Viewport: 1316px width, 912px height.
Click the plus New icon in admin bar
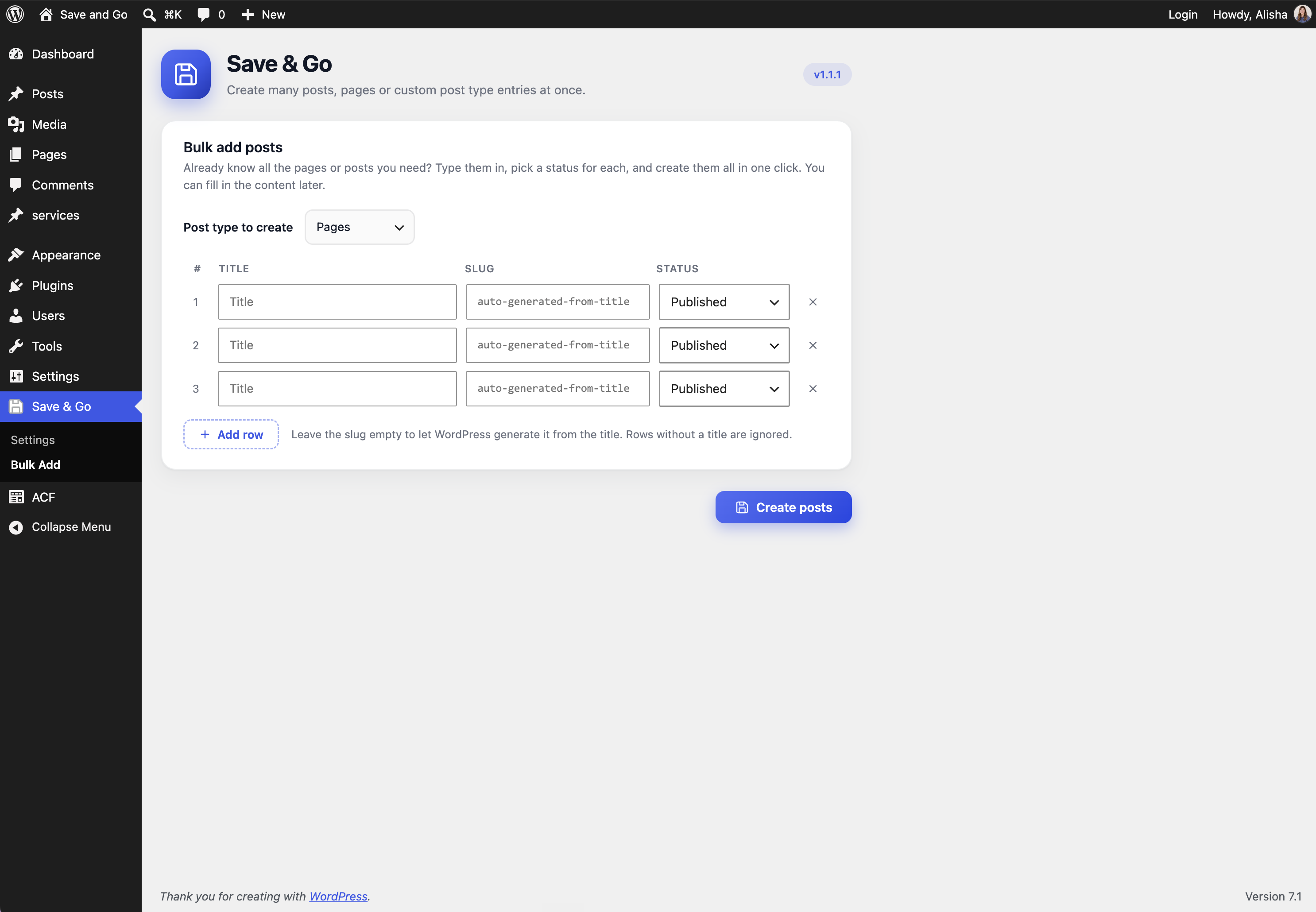tap(248, 14)
